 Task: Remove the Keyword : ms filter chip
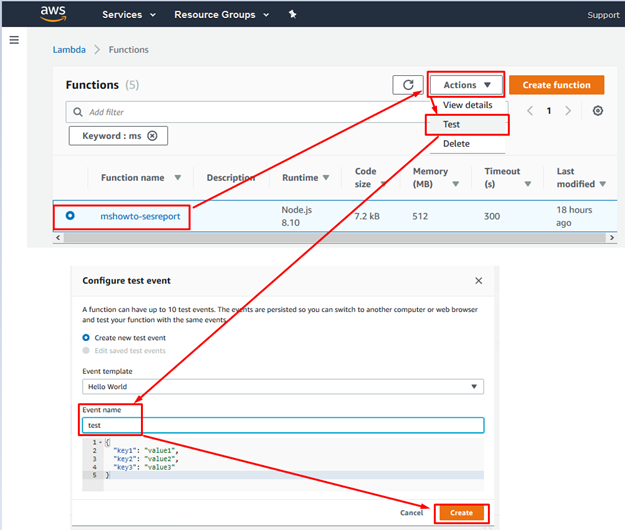pyautogui.click(x=152, y=136)
